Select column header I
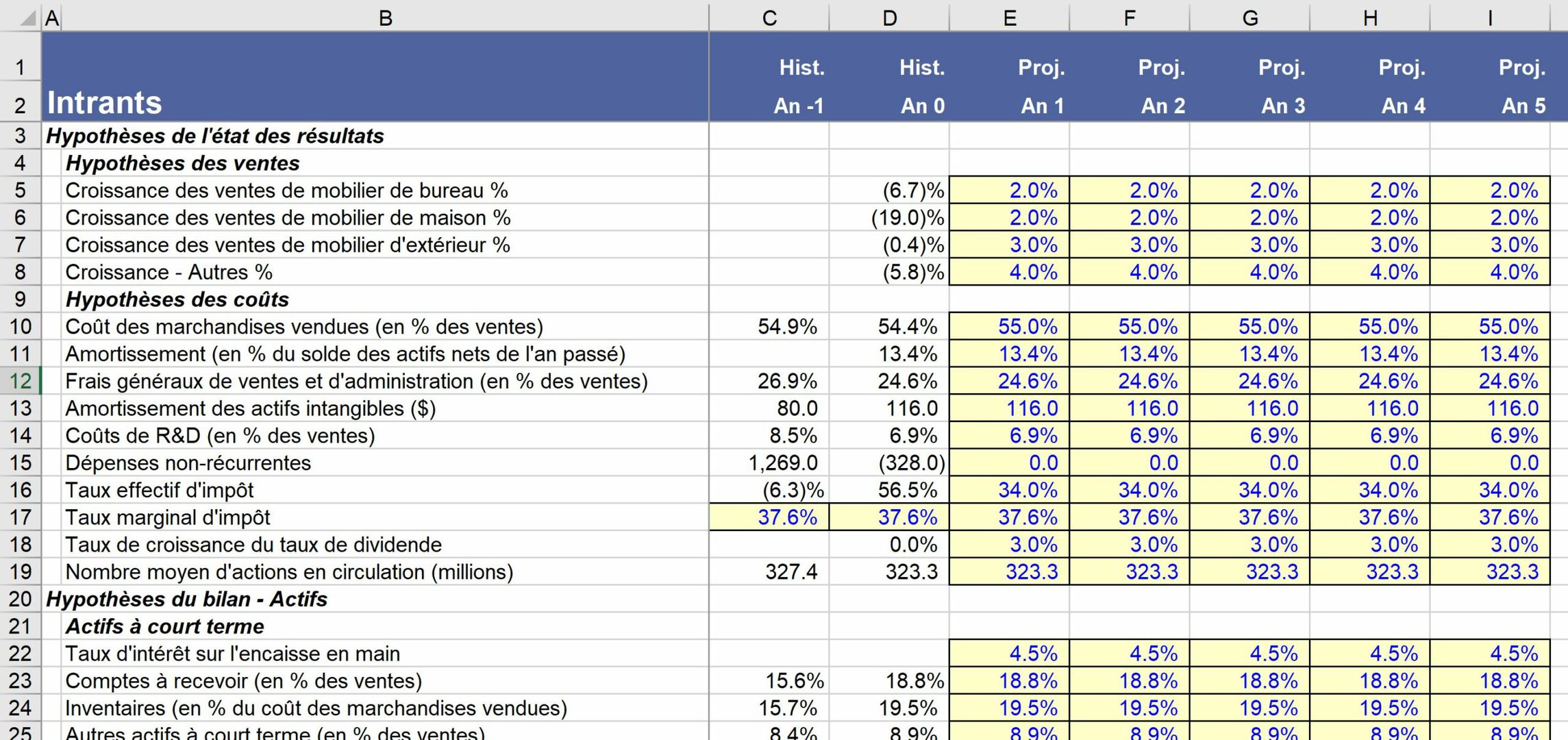 (x=1490, y=15)
